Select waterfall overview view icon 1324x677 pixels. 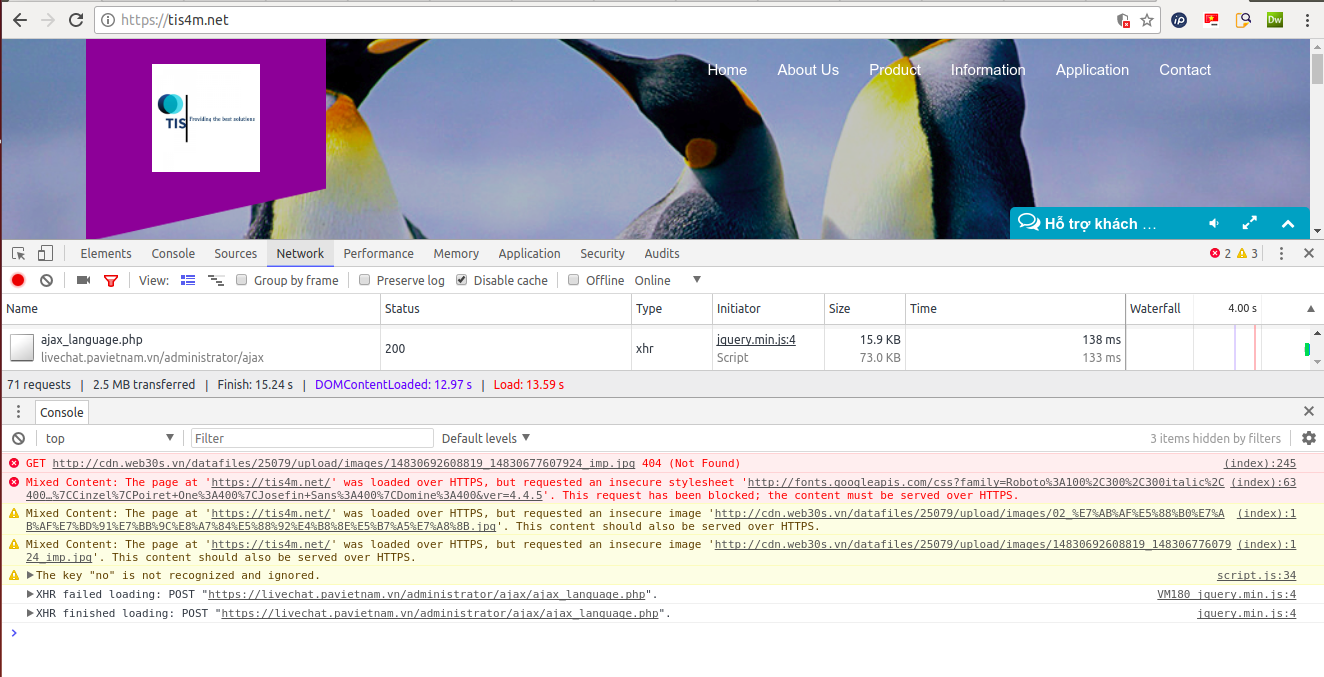click(215, 280)
